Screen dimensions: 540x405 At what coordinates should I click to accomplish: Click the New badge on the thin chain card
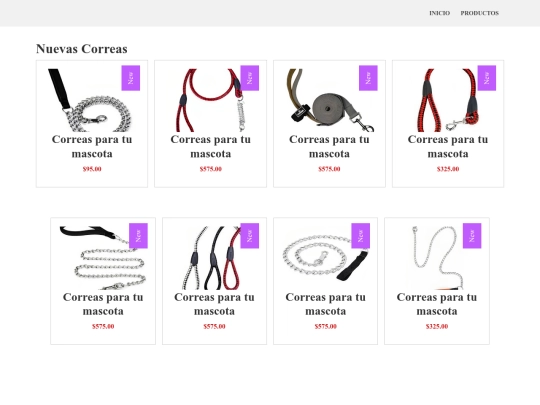point(472,236)
